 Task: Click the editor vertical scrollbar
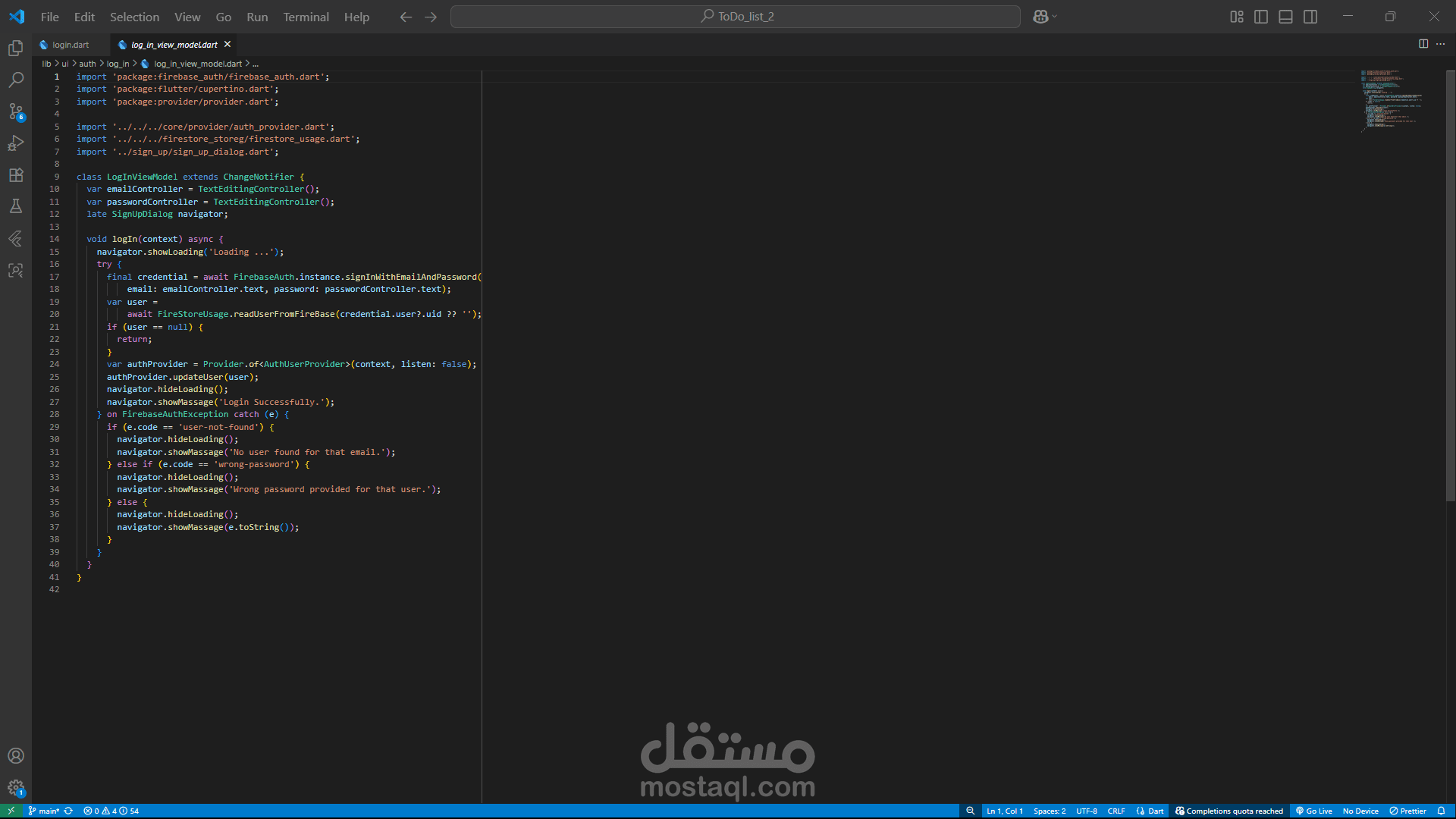click(1450, 288)
